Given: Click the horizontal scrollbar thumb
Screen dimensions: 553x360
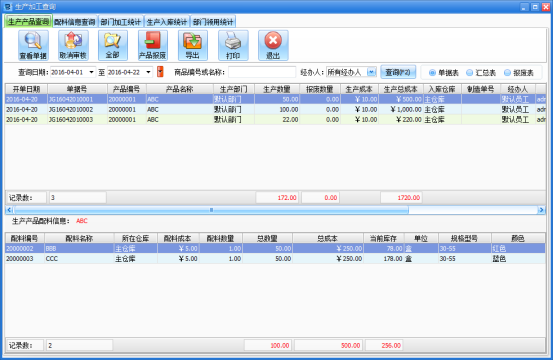Looking at the screenshot, I should (x=211, y=210).
